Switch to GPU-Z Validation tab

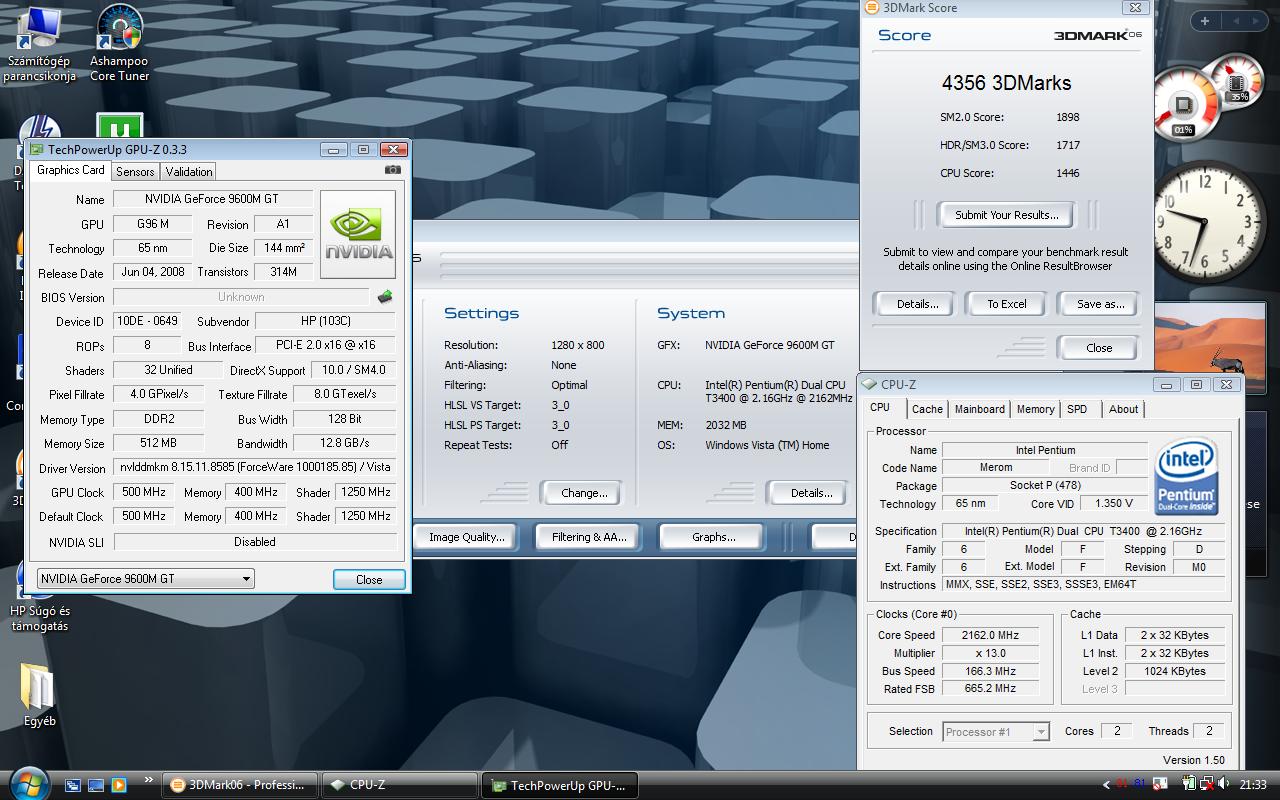tap(189, 171)
